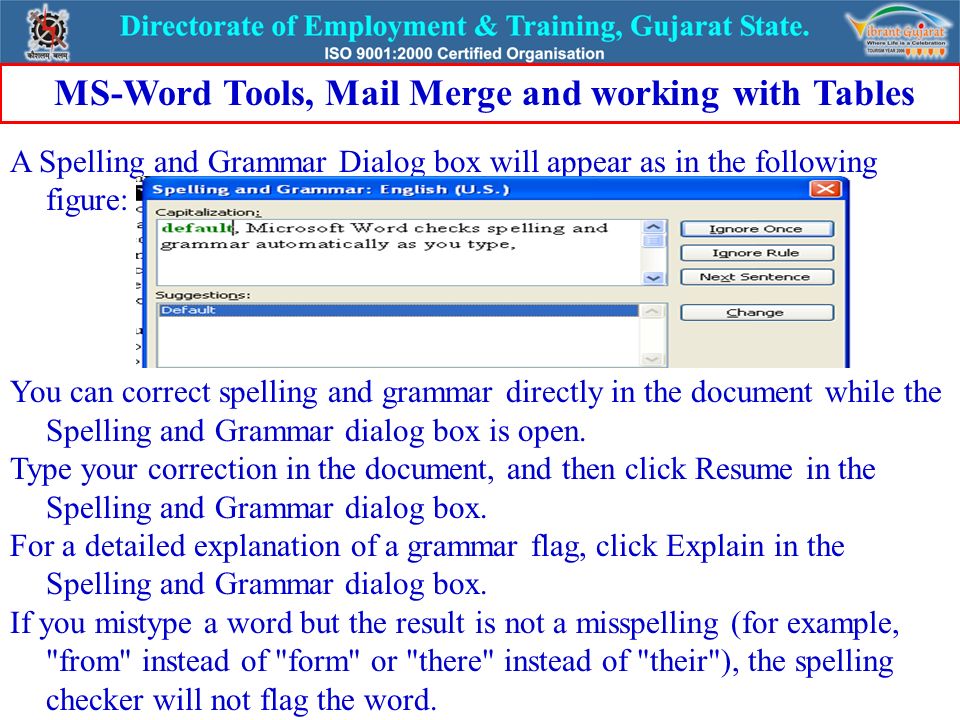Click the 'Suggestions:' label

click(x=203, y=295)
